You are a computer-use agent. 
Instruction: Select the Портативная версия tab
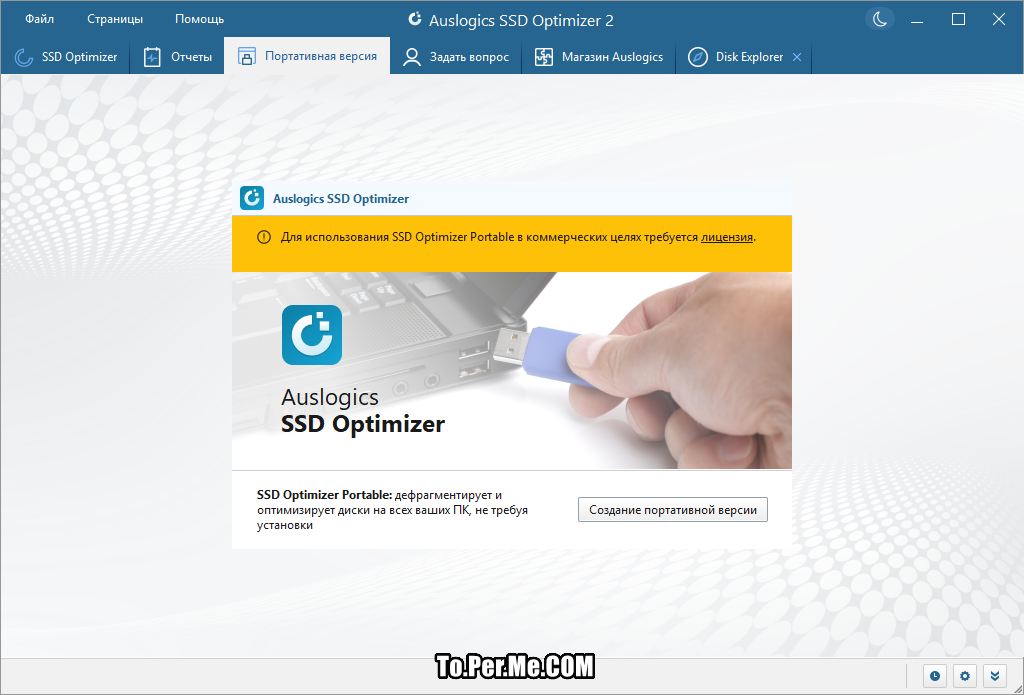(x=307, y=56)
